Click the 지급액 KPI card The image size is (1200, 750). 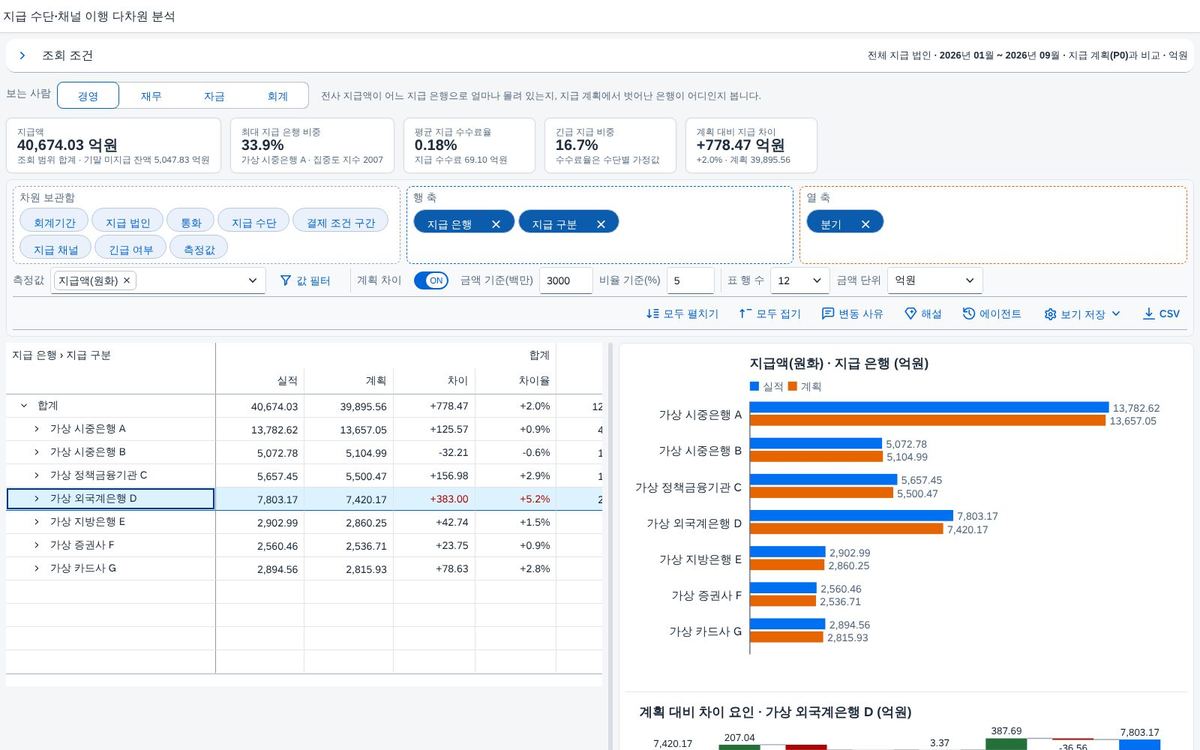[x=114, y=145]
